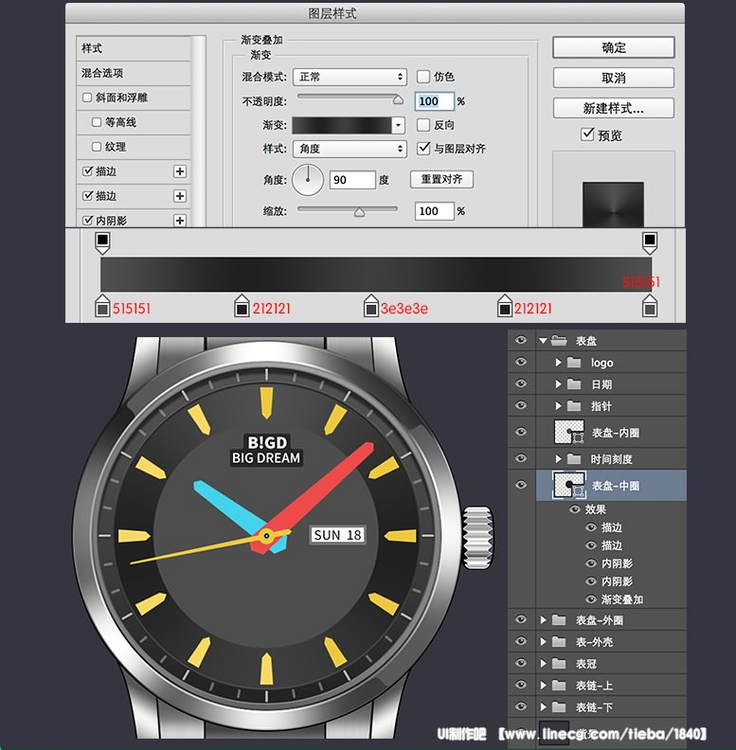The image size is (736, 750).
Task: Click the gradient bar preview to edit
Action: tap(342, 125)
